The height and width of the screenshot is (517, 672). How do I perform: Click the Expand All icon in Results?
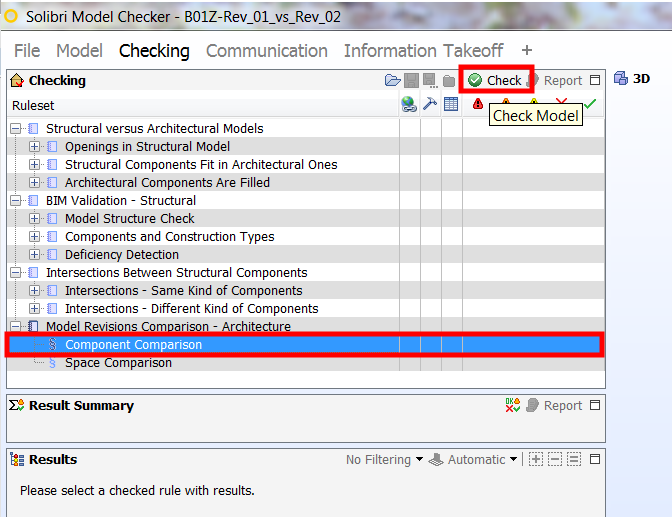click(536, 460)
